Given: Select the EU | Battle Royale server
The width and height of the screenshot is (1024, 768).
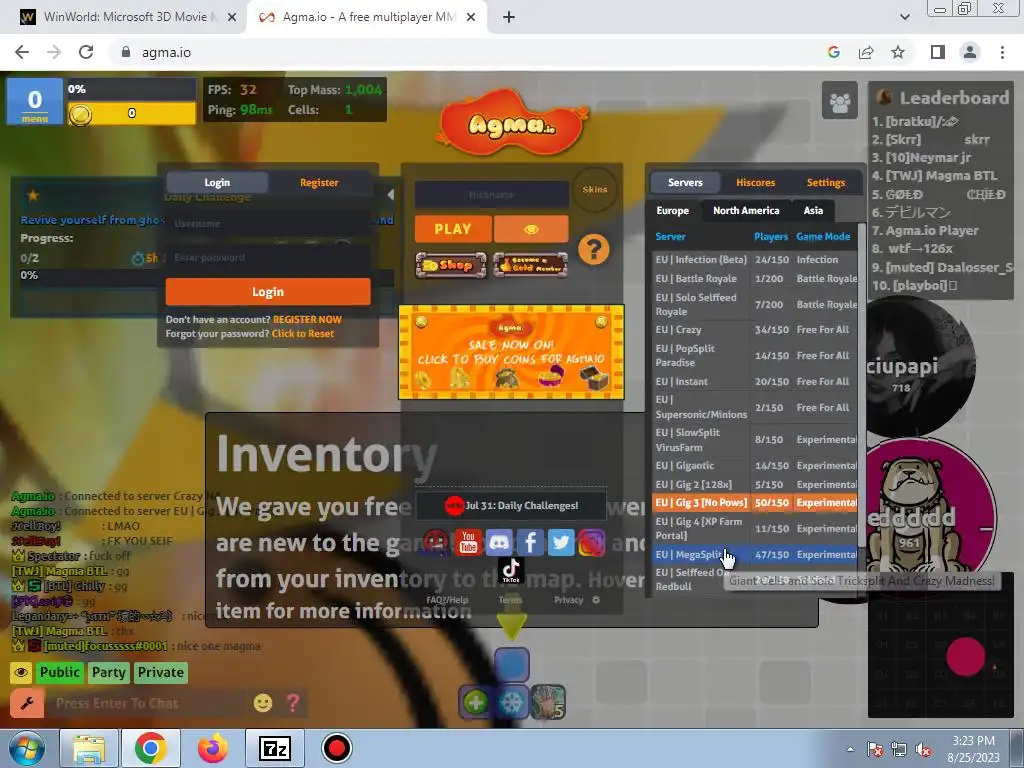Looking at the screenshot, I should (x=756, y=278).
